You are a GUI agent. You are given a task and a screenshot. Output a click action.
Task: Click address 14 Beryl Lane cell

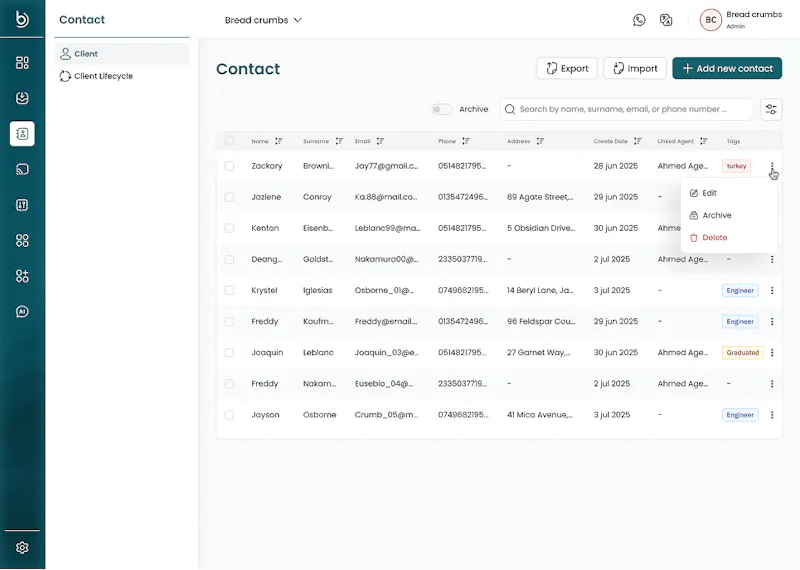coord(540,290)
